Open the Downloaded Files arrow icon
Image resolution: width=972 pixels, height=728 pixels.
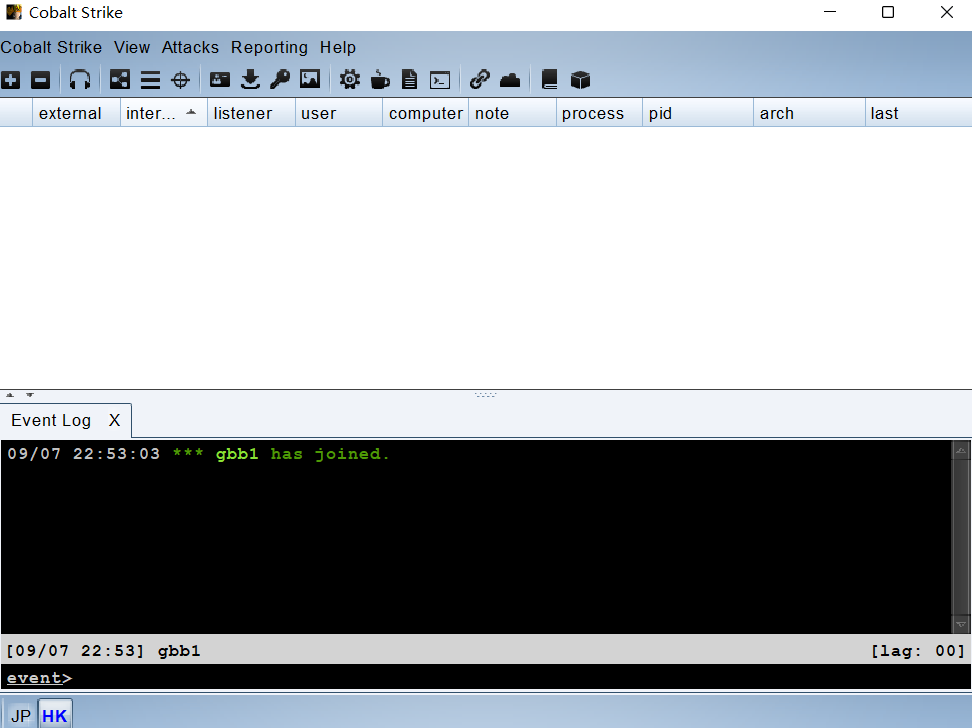click(250, 80)
